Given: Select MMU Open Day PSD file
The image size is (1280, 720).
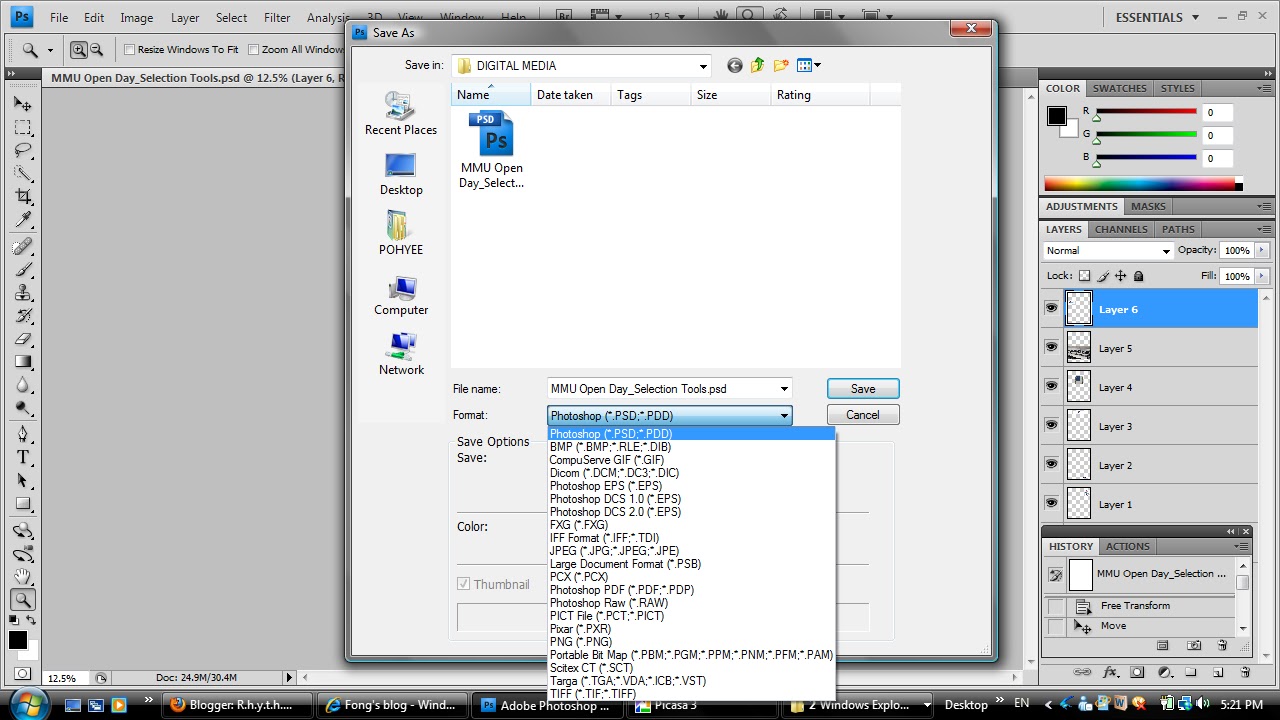Looking at the screenshot, I should (491, 149).
